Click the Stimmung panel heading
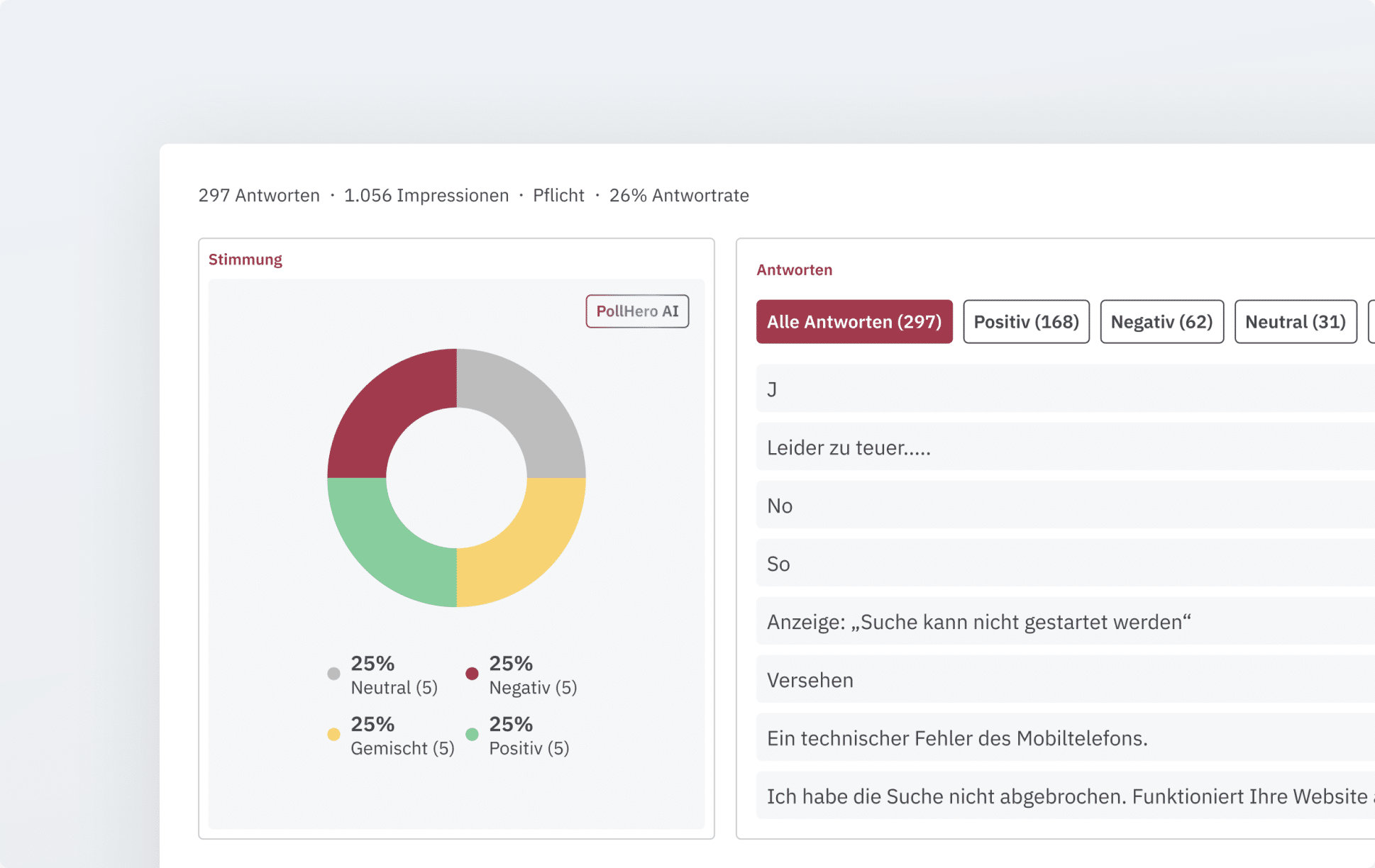Viewport: 1375px width, 868px height. pos(245,260)
